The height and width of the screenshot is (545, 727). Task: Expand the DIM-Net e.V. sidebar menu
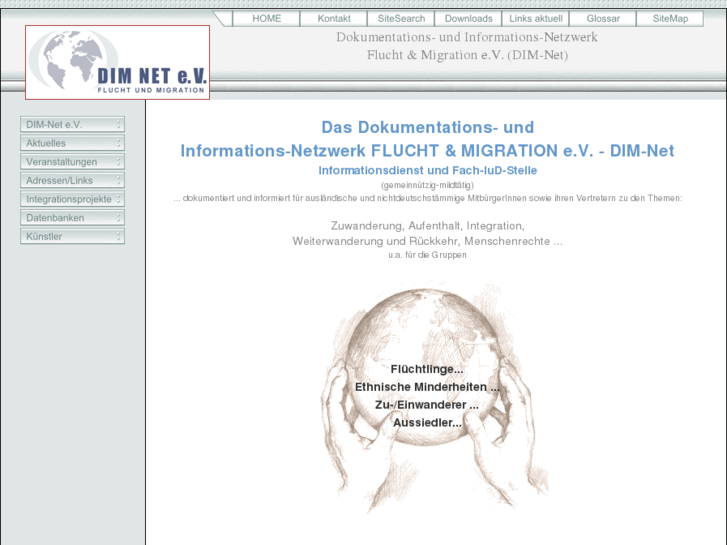click(x=72, y=124)
